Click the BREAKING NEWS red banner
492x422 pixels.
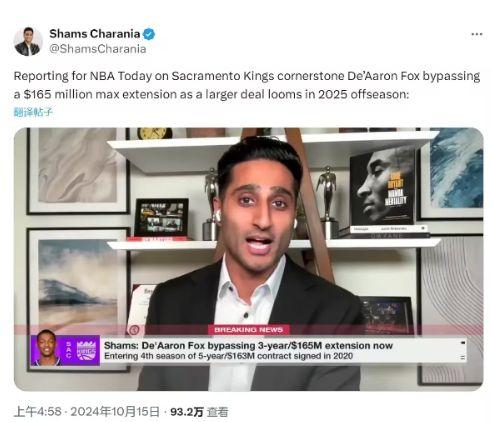pos(249,330)
